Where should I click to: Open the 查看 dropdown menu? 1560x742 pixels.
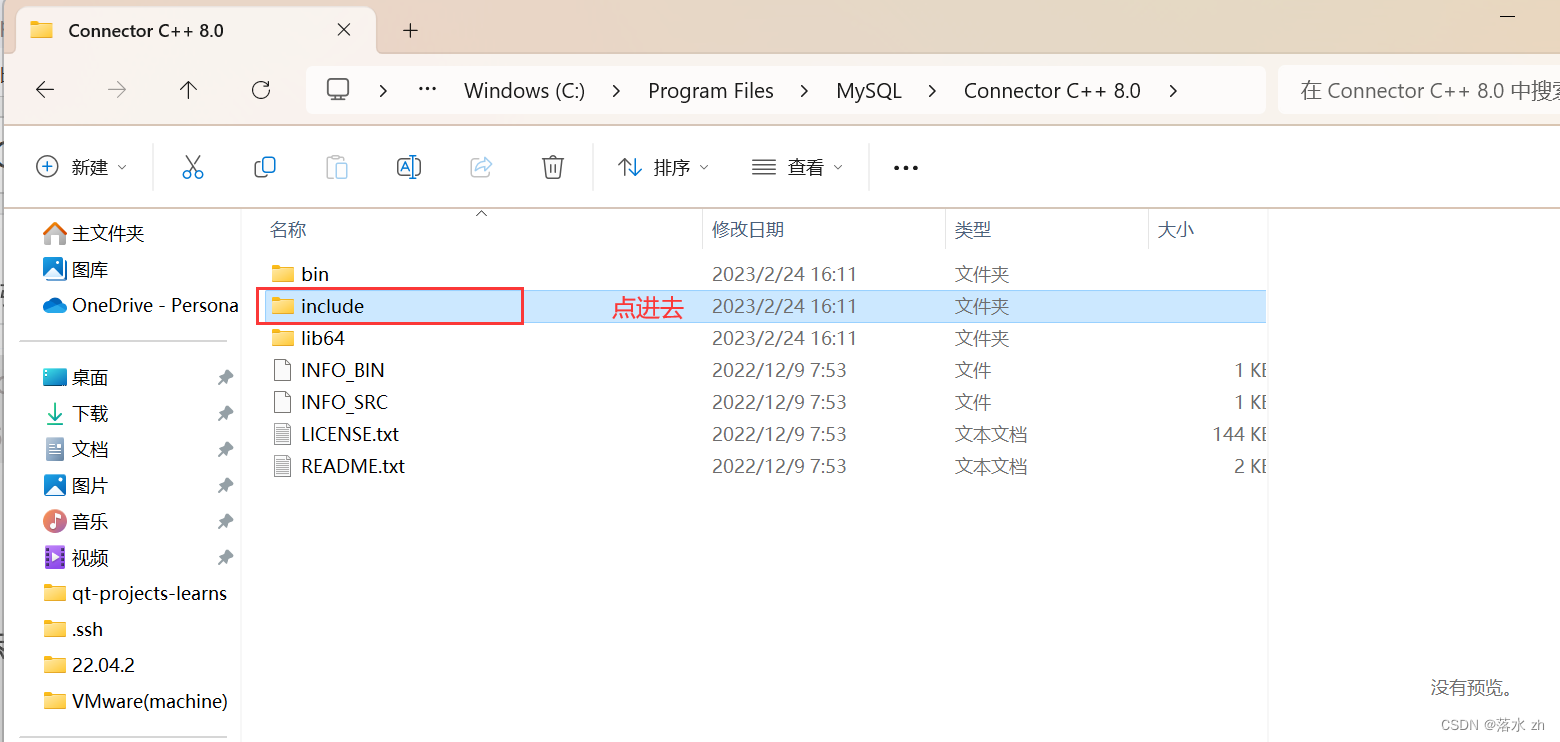point(797,166)
